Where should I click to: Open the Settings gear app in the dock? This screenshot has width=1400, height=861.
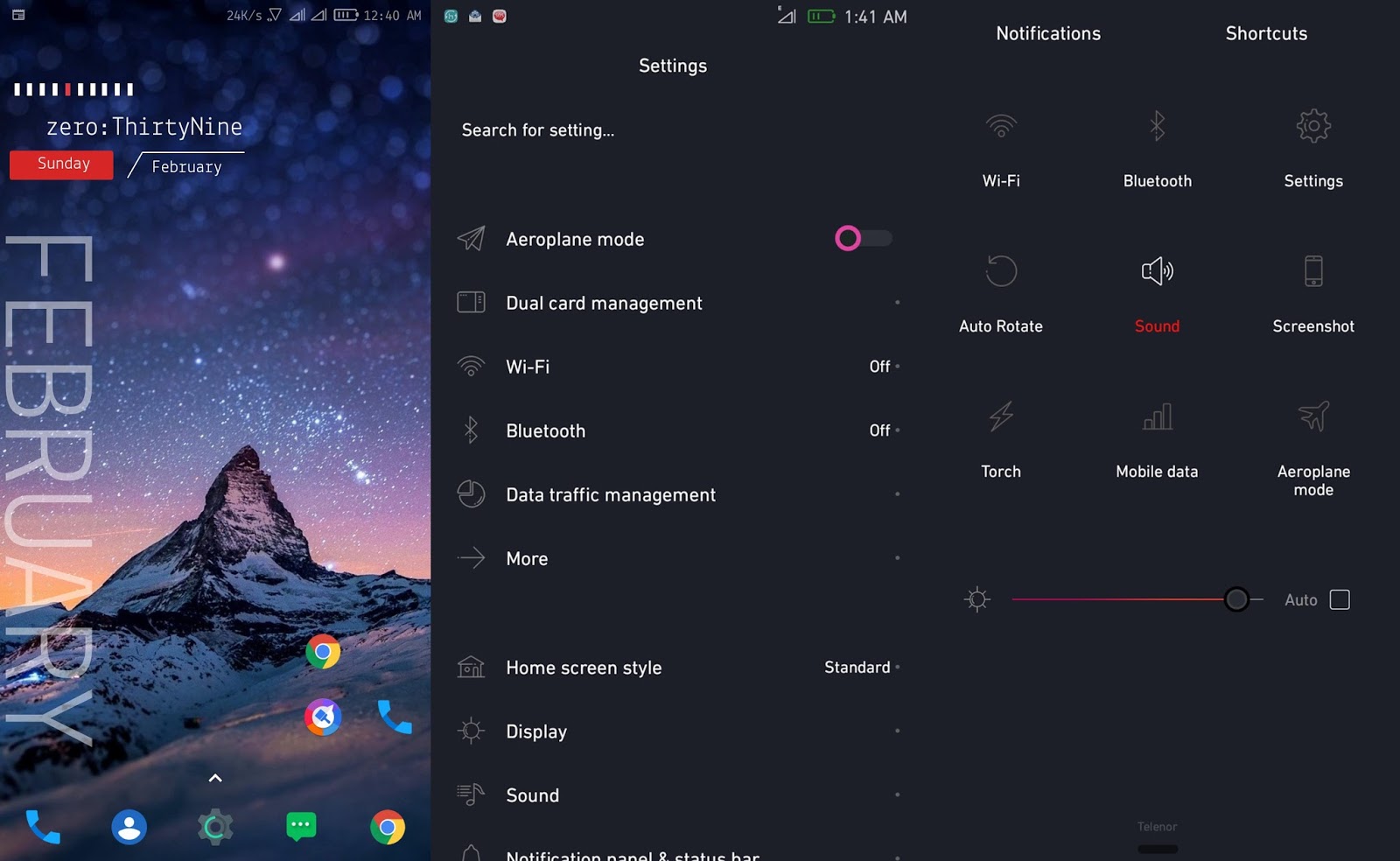pyautogui.click(x=215, y=827)
